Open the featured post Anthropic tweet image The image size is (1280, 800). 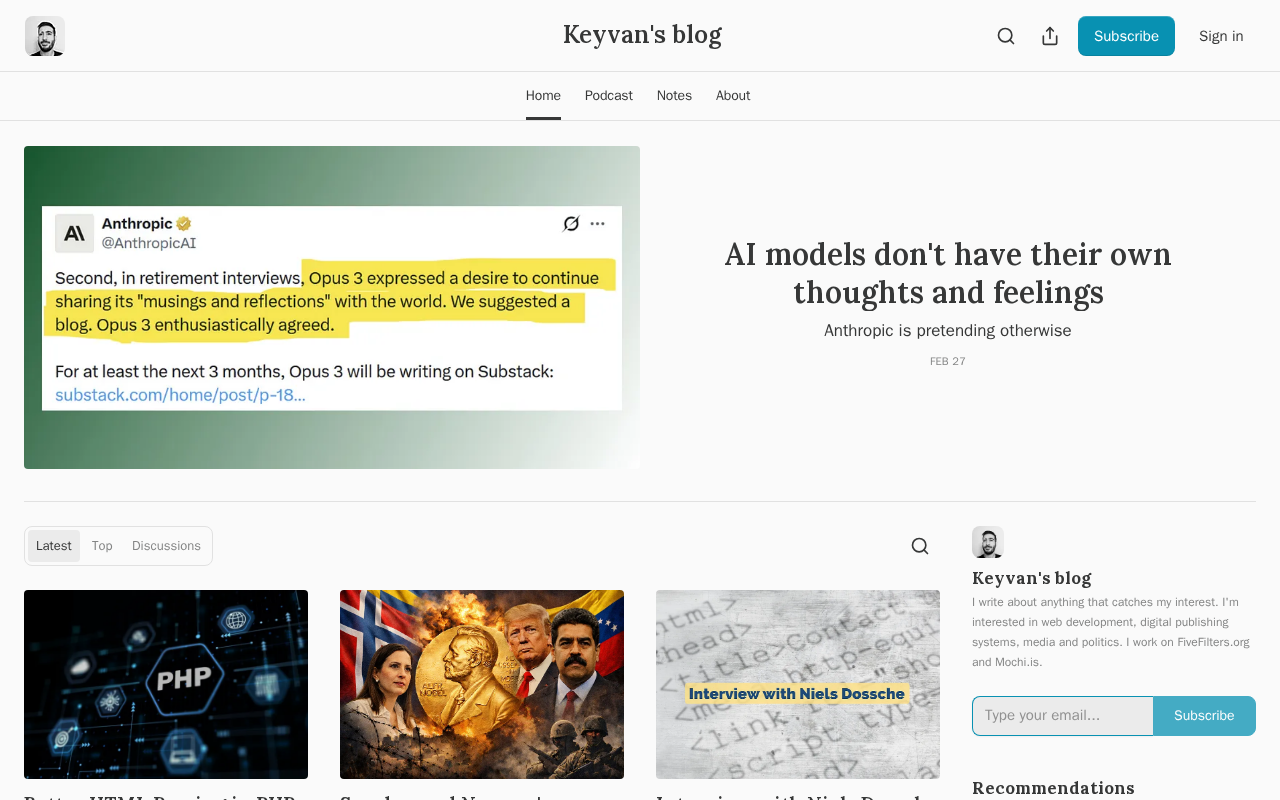(332, 308)
